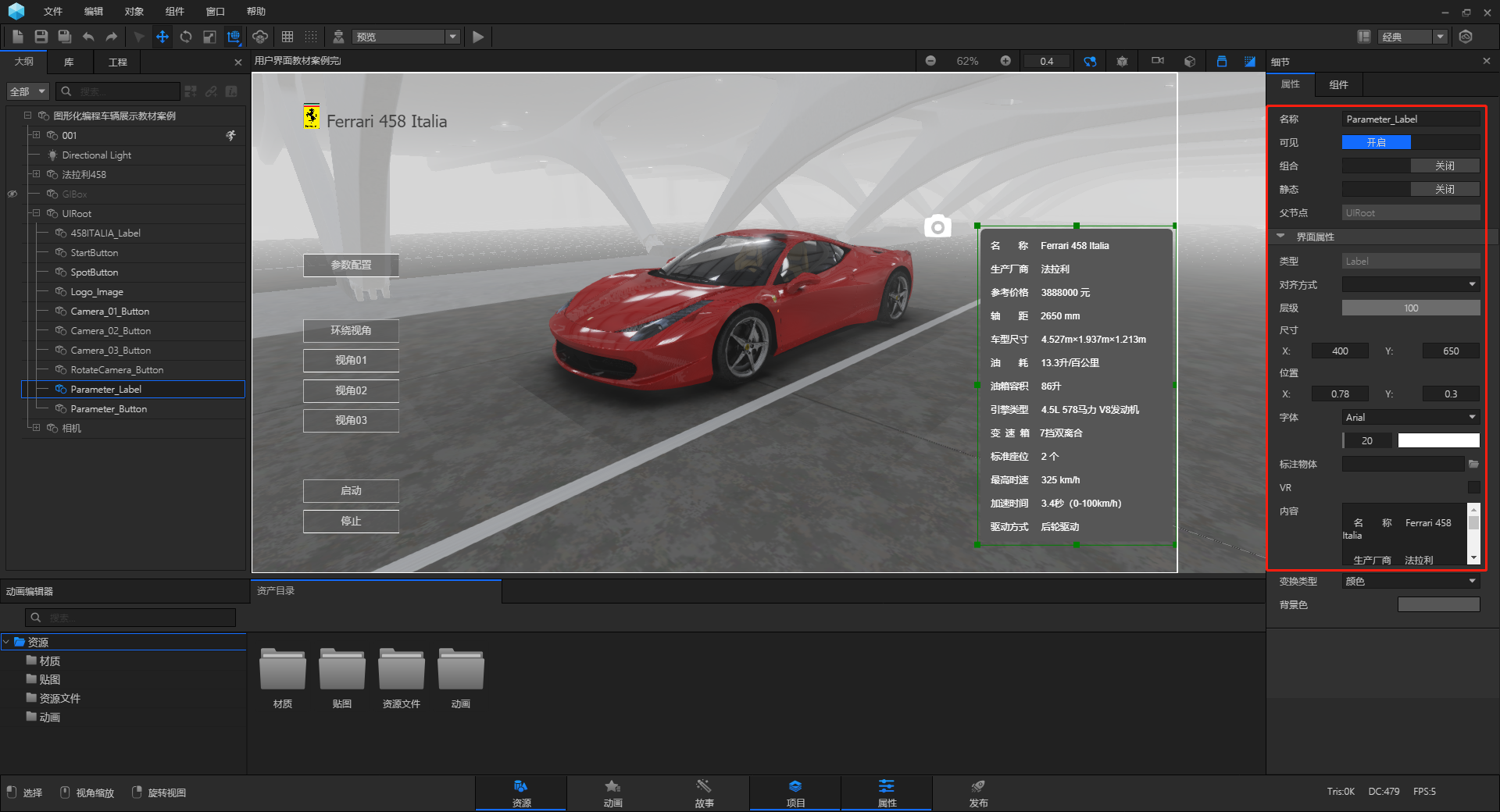Open the 对齐方式 dropdown
The height and width of the screenshot is (812, 1500).
pyautogui.click(x=1411, y=284)
